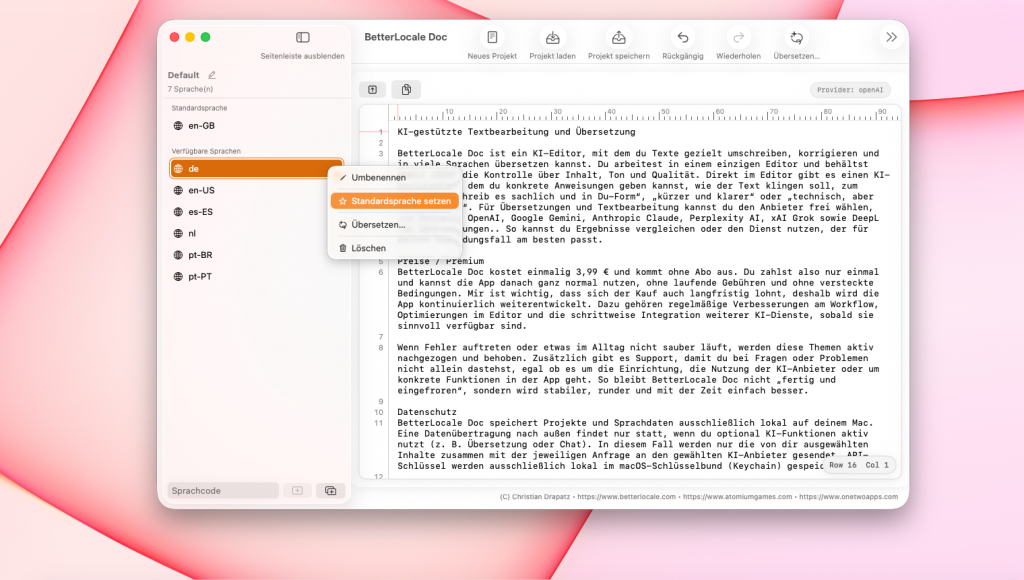Choose Umbenennen in the context menu
1024x580 pixels.
pyautogui.click(x=378, y=177)
